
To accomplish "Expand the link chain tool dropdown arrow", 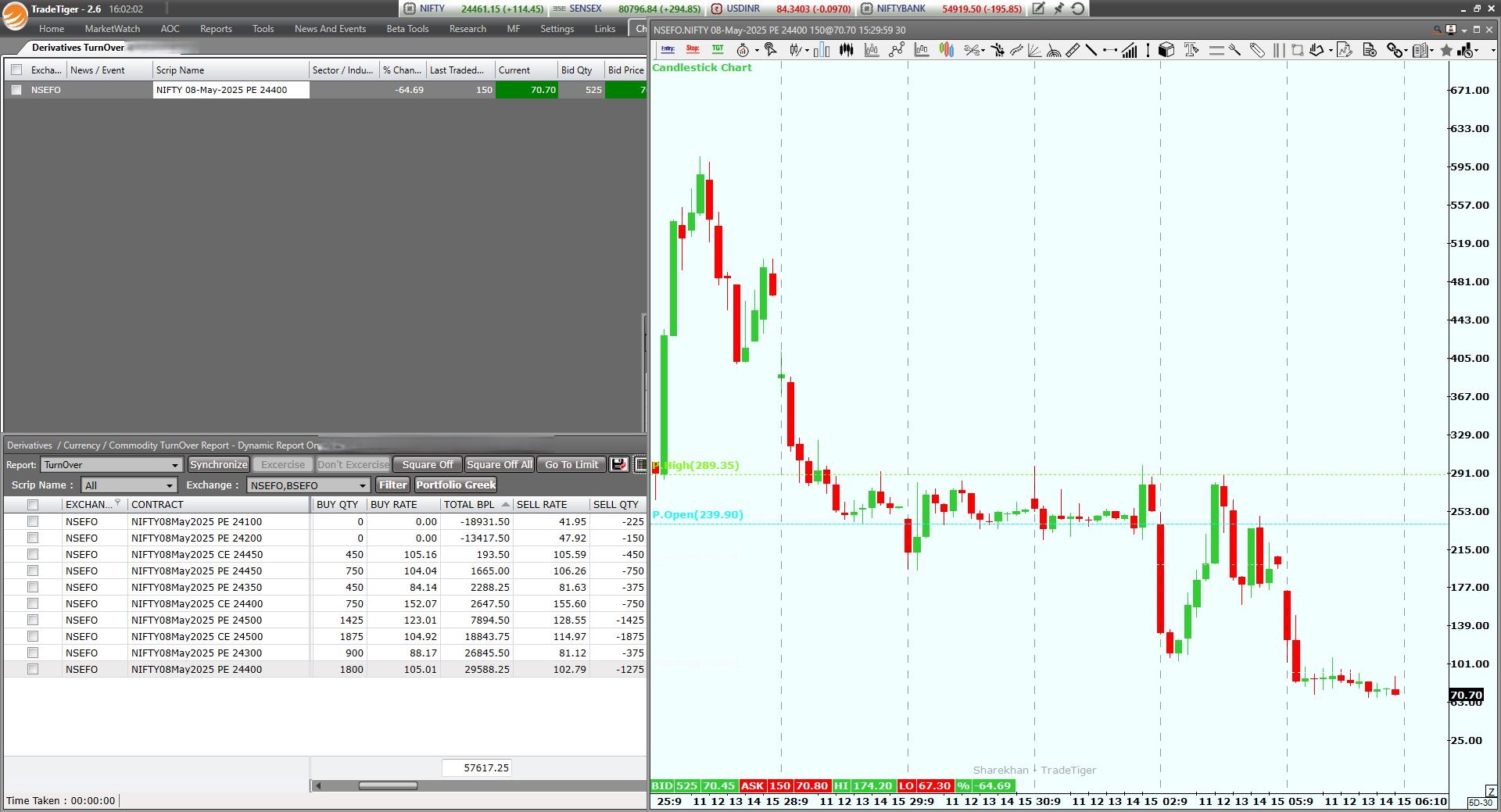I will tap(1406, 51).
